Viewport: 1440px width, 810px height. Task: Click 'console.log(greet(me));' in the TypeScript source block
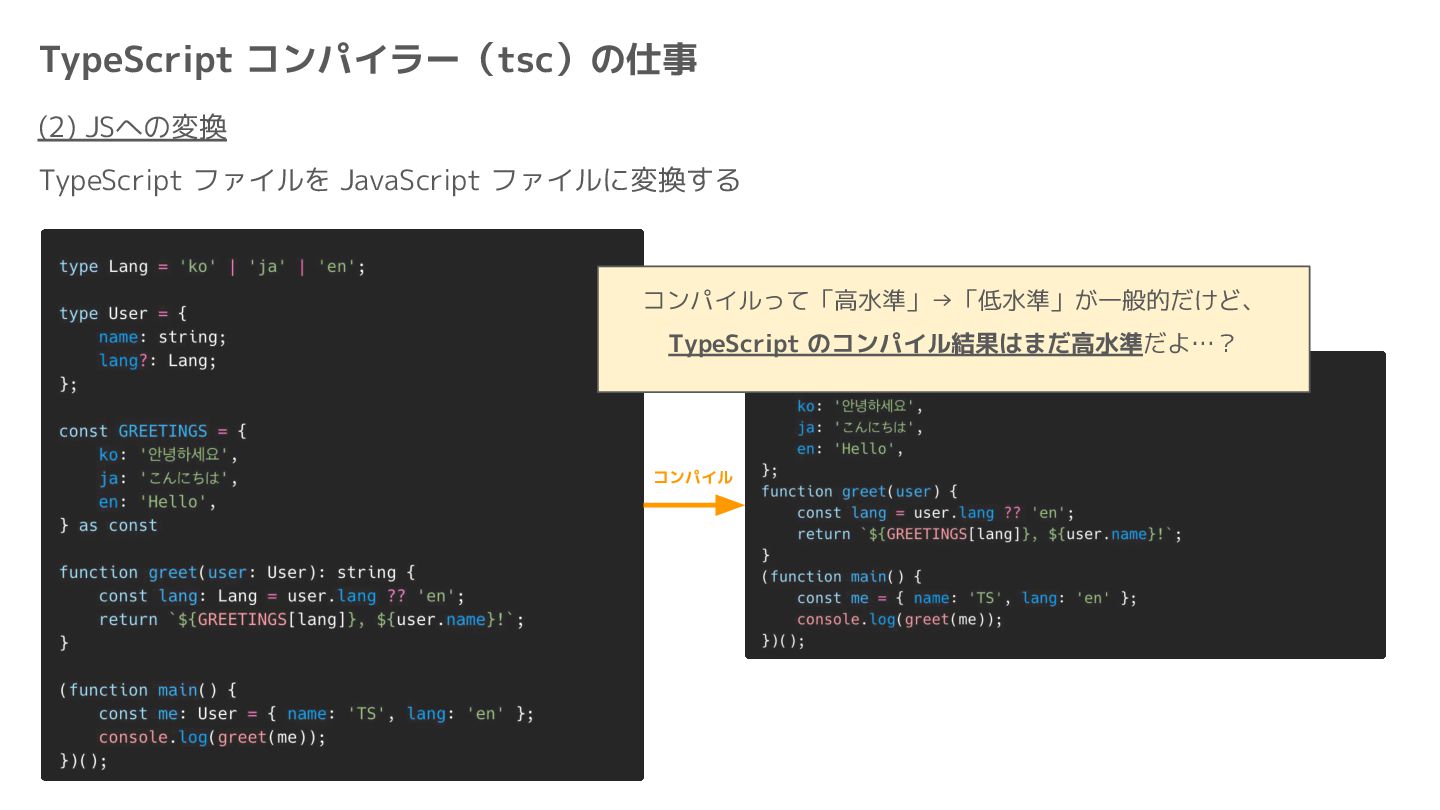pyautogui.click(x=212, y=737)
